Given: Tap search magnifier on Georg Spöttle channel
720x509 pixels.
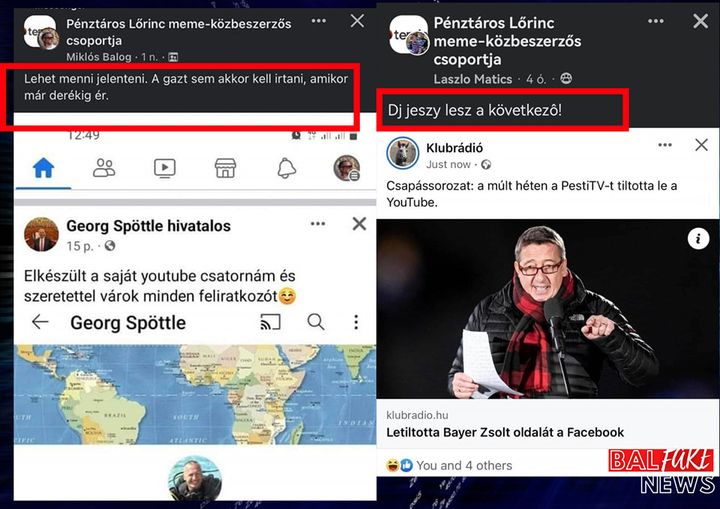Looking at the screenshot, I should pos(315,322).
